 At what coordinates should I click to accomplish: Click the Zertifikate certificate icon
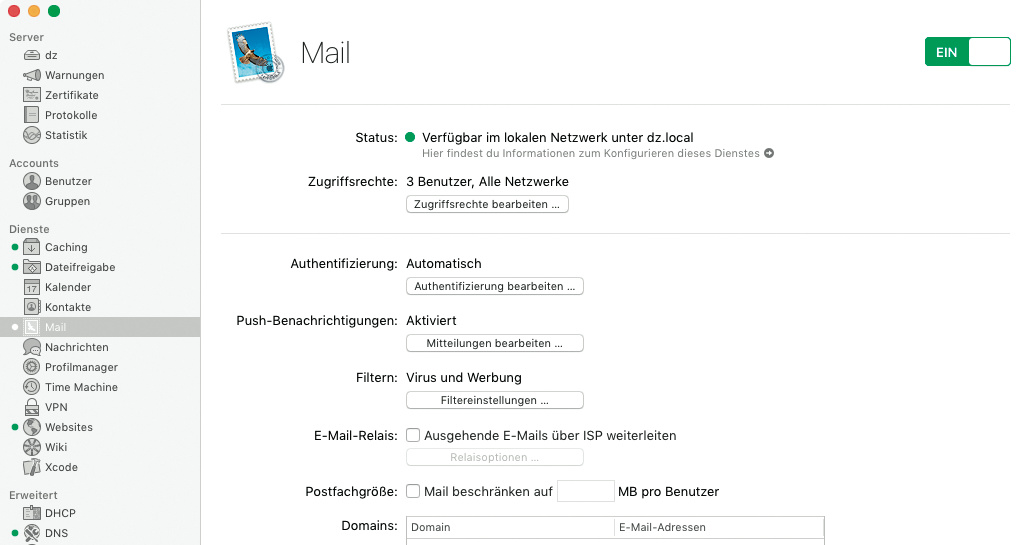pos(32,95)
